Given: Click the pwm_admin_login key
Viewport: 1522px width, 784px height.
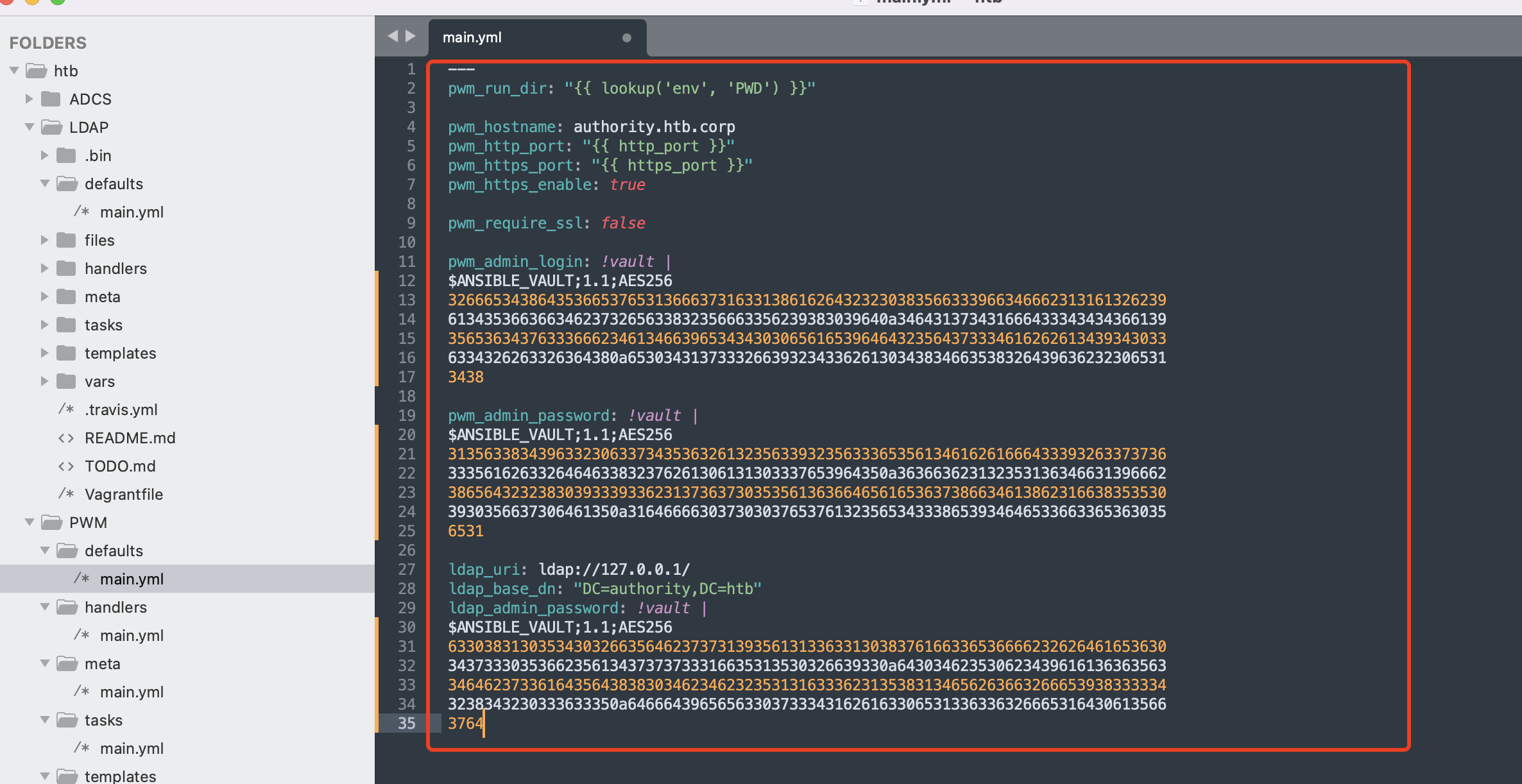Looking at the screenshot, I should point(515,261).
